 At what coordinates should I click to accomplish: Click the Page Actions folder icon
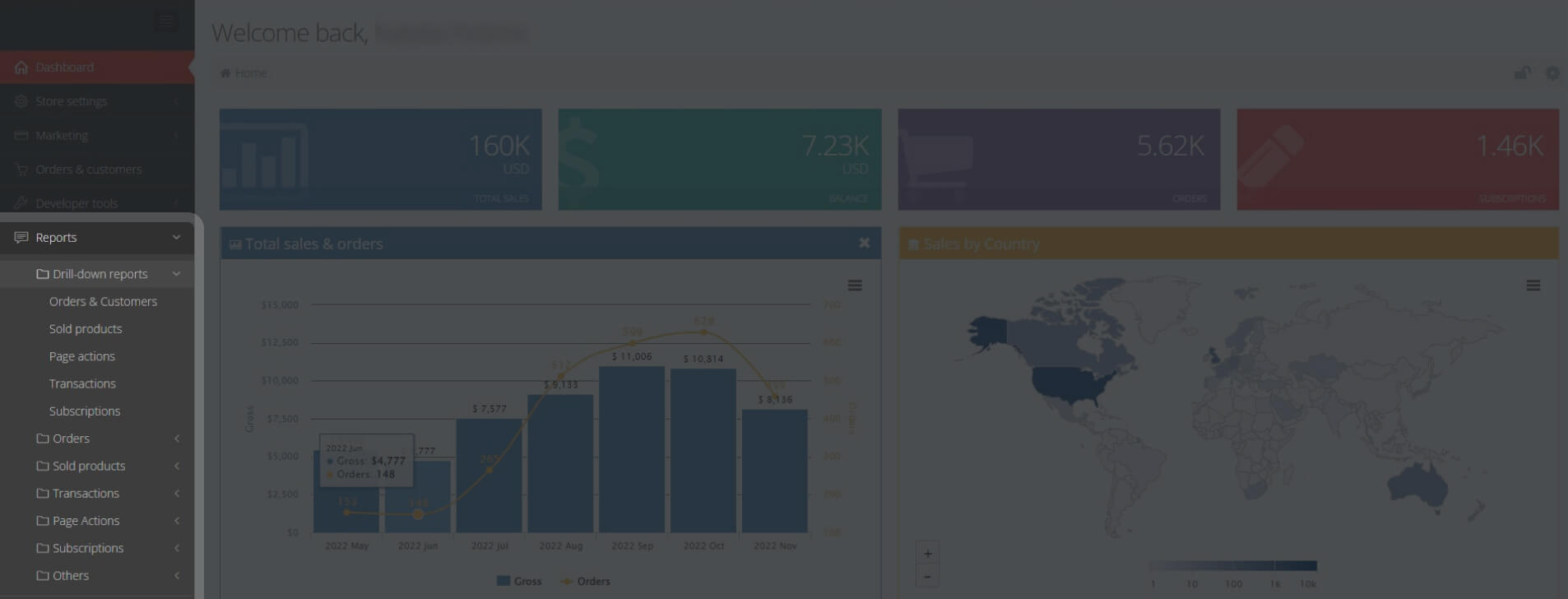click(x=43, y=521)
